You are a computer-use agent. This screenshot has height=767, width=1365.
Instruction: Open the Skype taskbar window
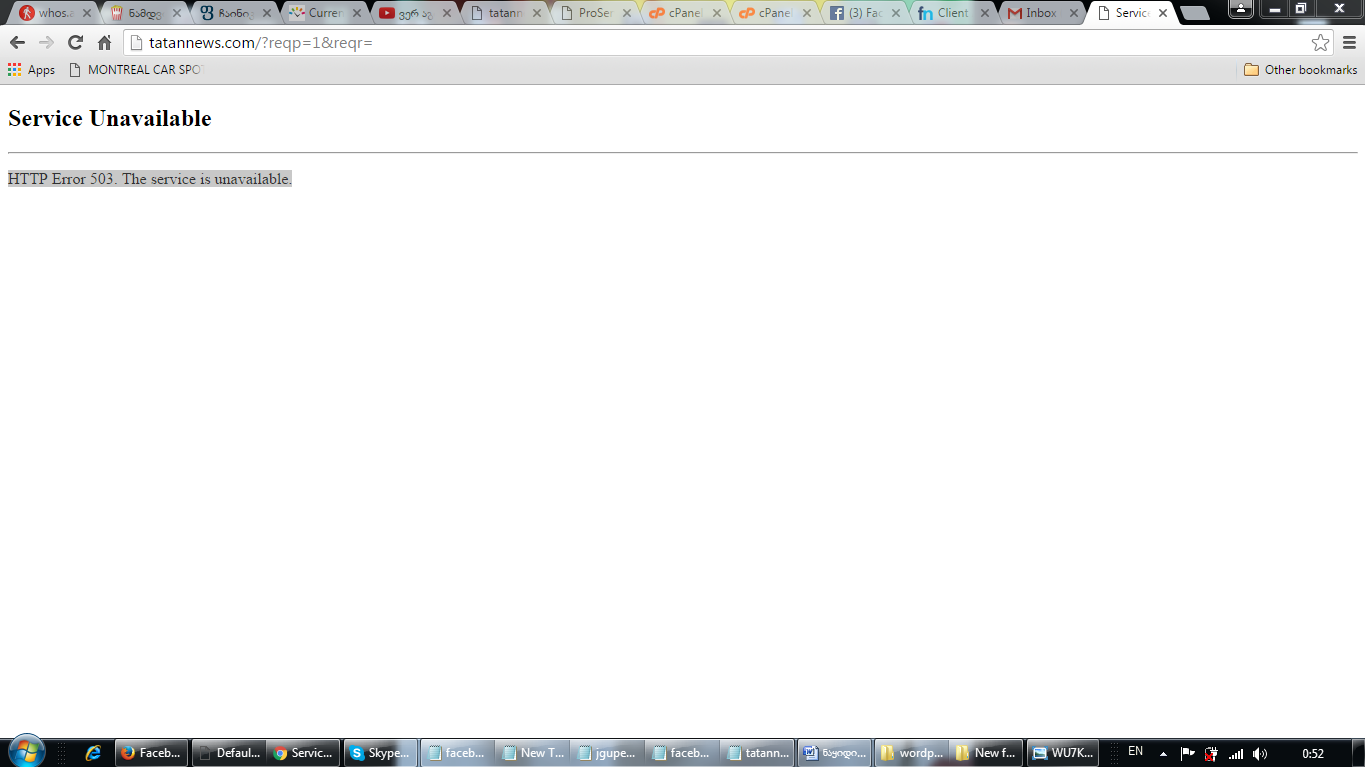pos(380,753)
